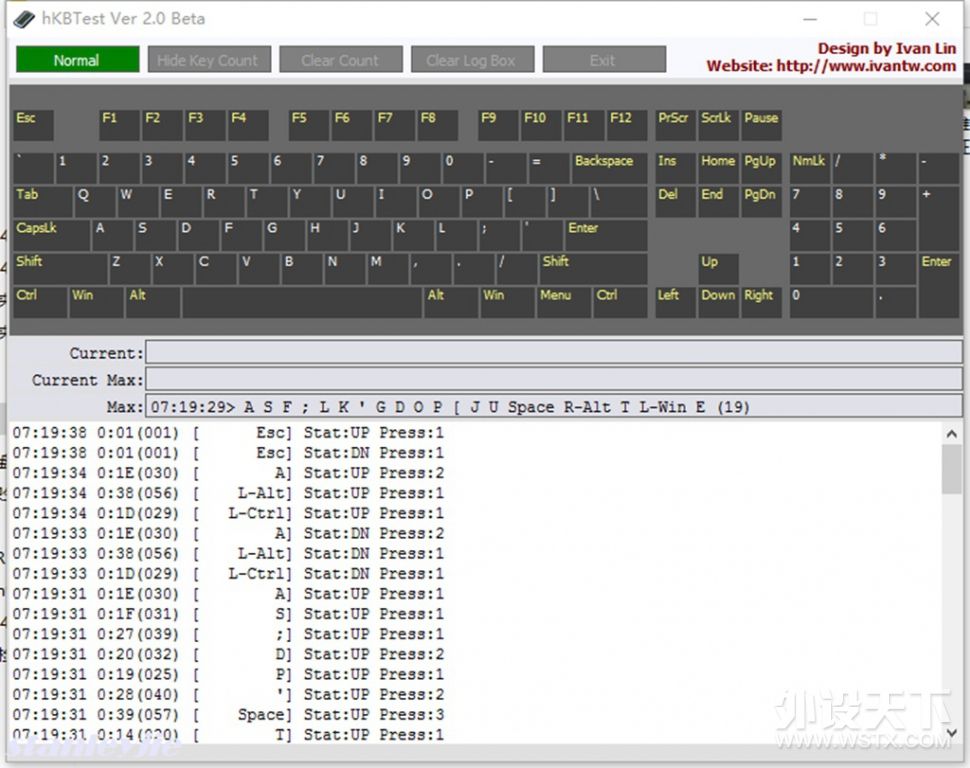The width and height of the screenshot is (970, 768).
Task: Click the numpad plus key tile
Action: pos(938,218)
